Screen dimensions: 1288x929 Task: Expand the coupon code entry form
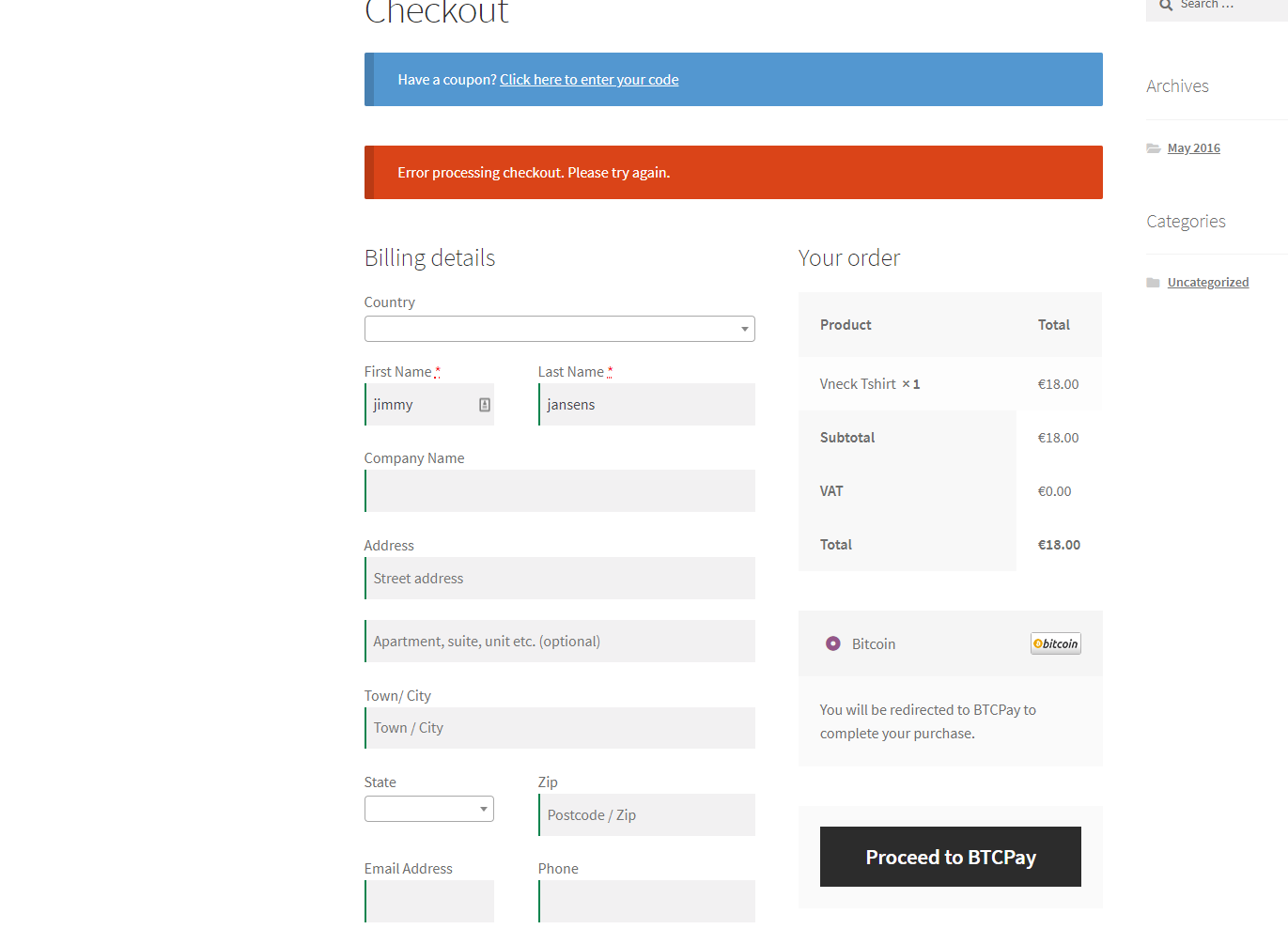(588, 79)
